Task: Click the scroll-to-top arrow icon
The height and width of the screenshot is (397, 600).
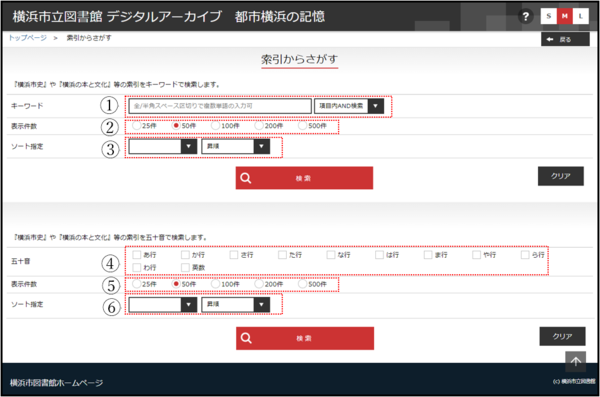Action: click(x=576, y=361)
